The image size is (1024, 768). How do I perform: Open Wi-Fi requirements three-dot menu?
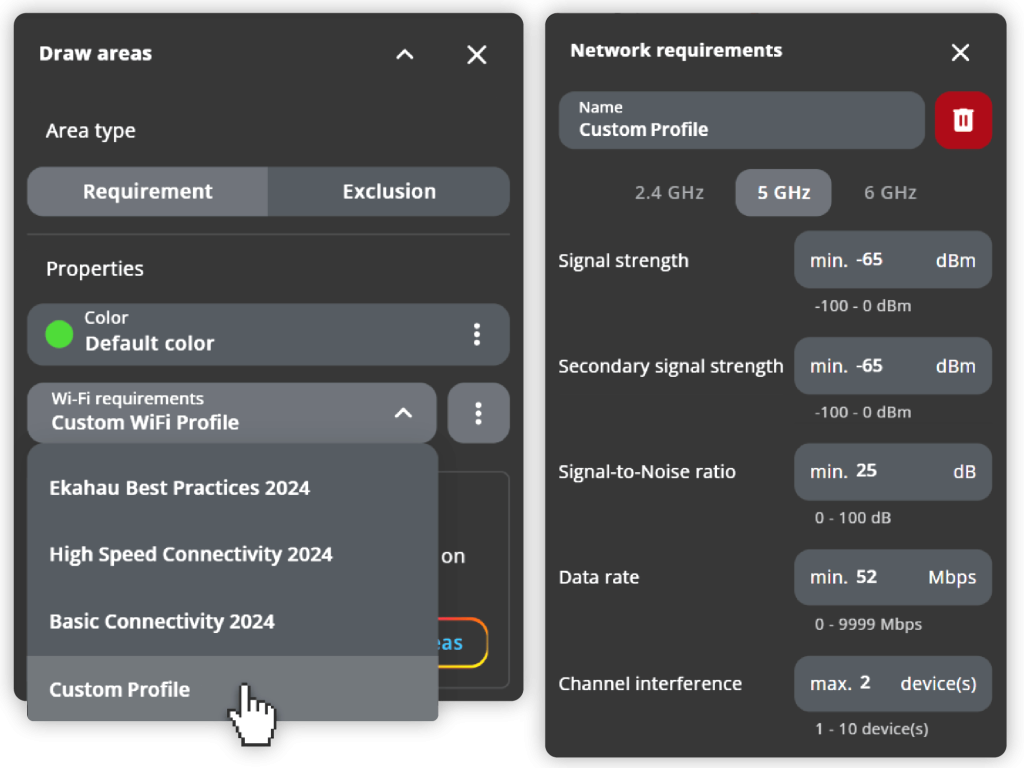(478, 413)
